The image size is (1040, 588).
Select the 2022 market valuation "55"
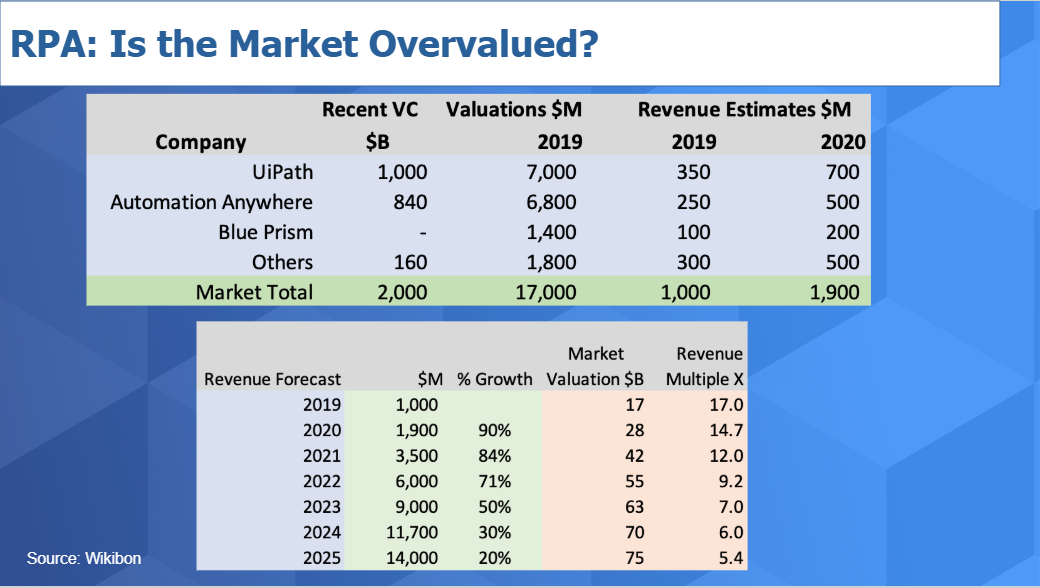coord(635,481)
